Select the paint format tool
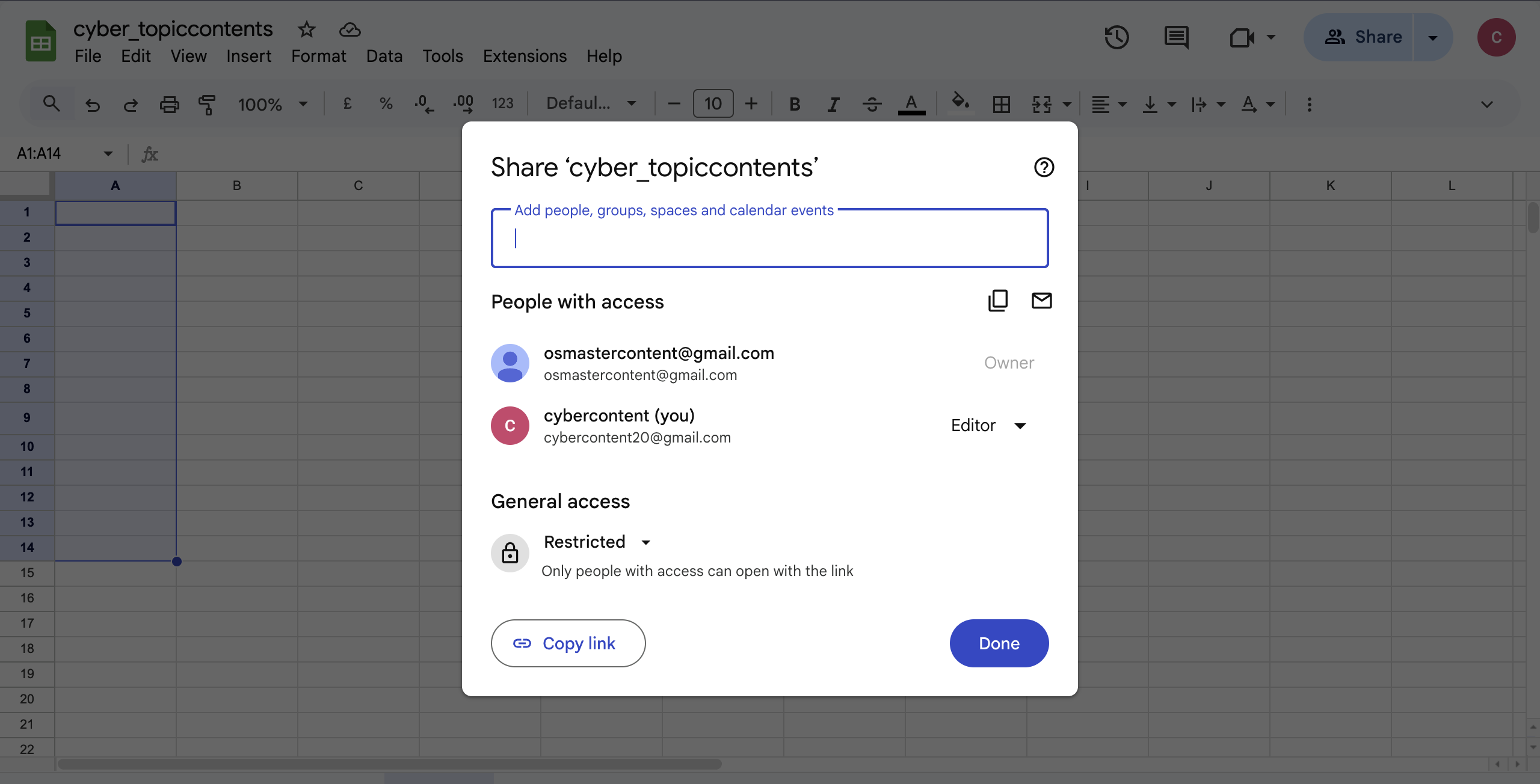Image resolution: width=1540 pixels, height=784 pixels. pos(207,103)
